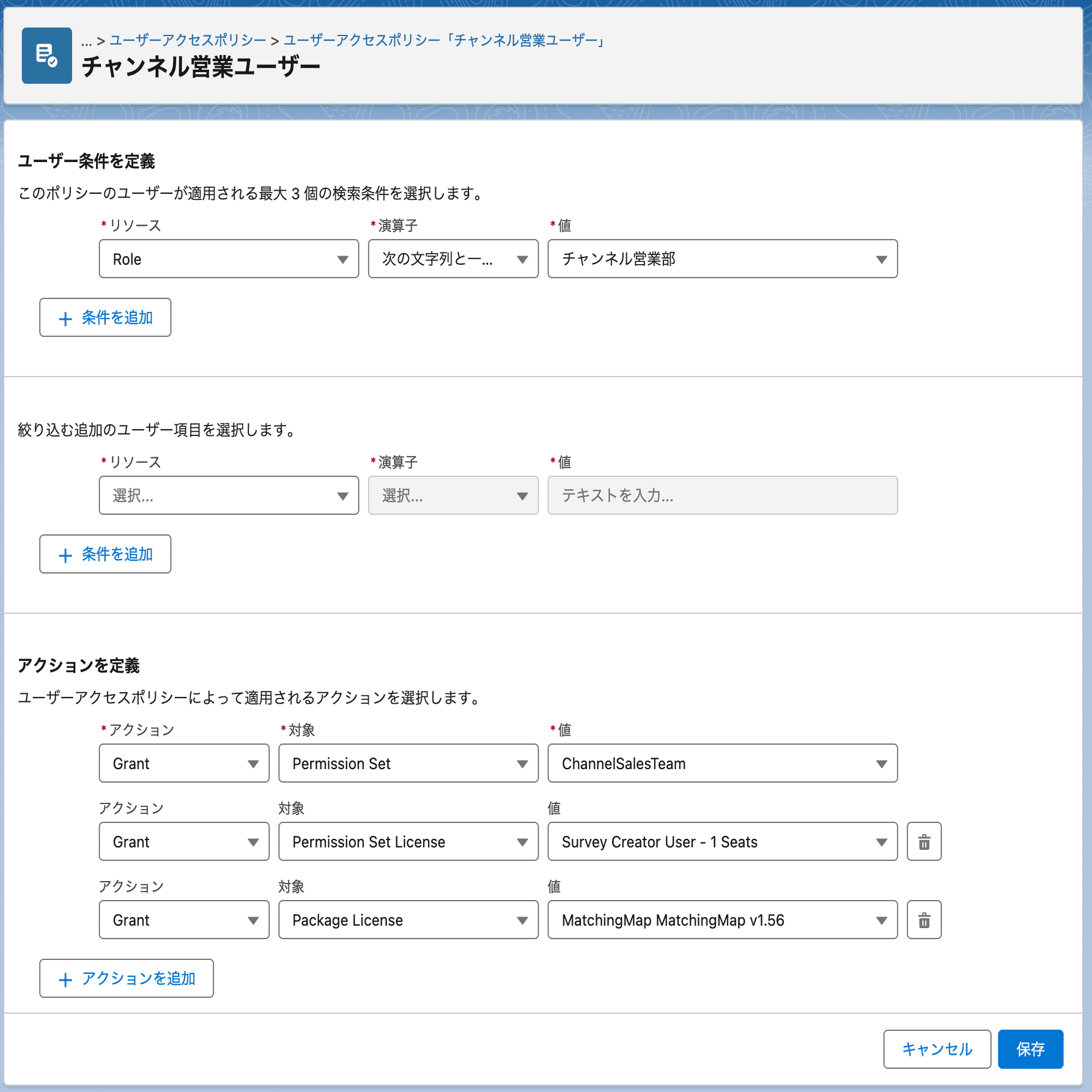The image size is (1092, 1092).
Task: Delete the MatchingMap Package License action row
Action: pos(923,920)
